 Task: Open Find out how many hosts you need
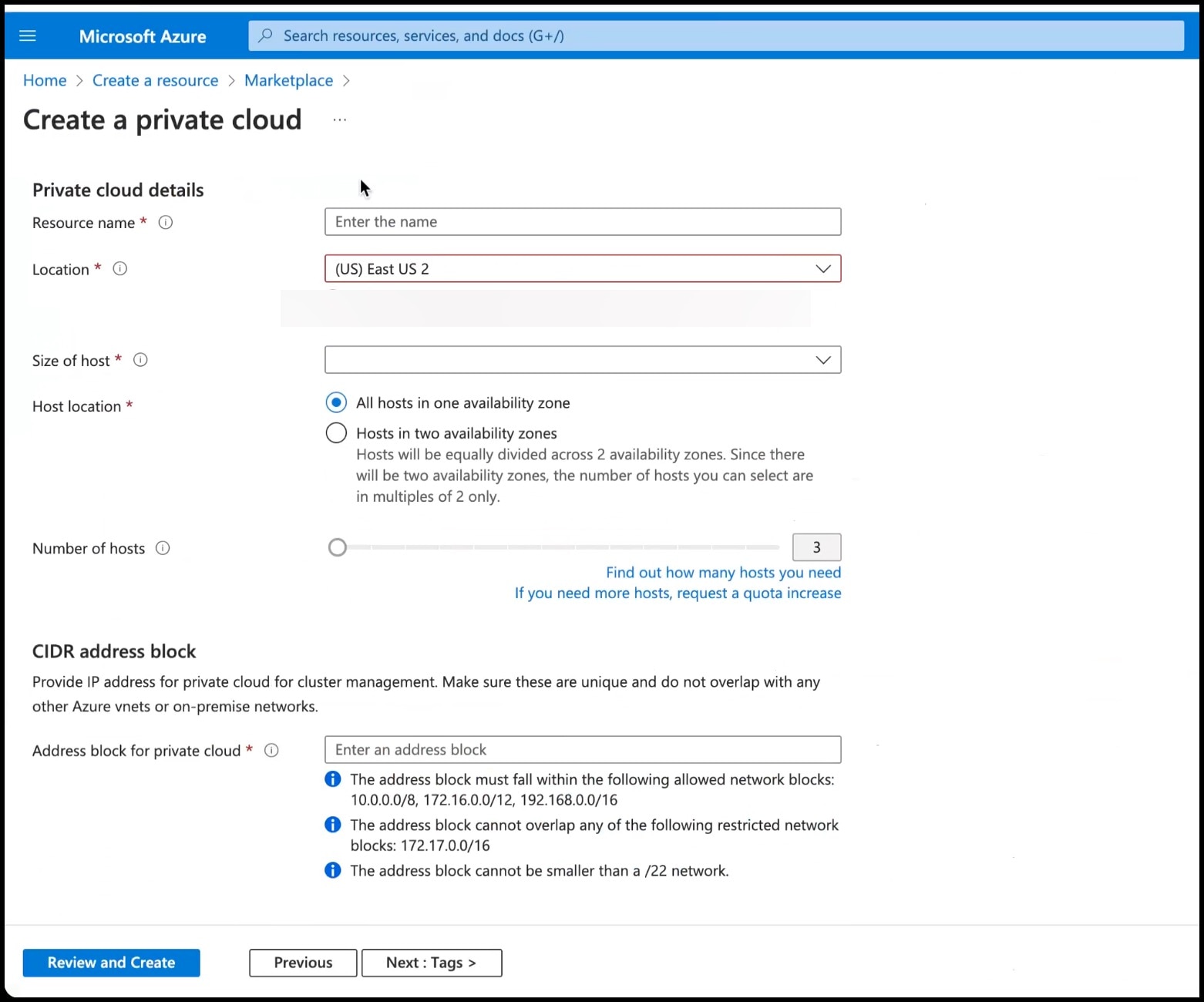pos(722,572)
